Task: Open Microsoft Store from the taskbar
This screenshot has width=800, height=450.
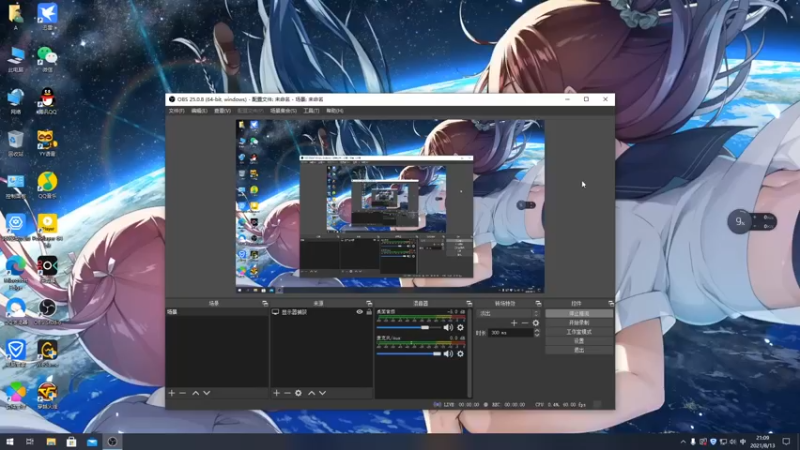Action: click(x=71, y=442)
